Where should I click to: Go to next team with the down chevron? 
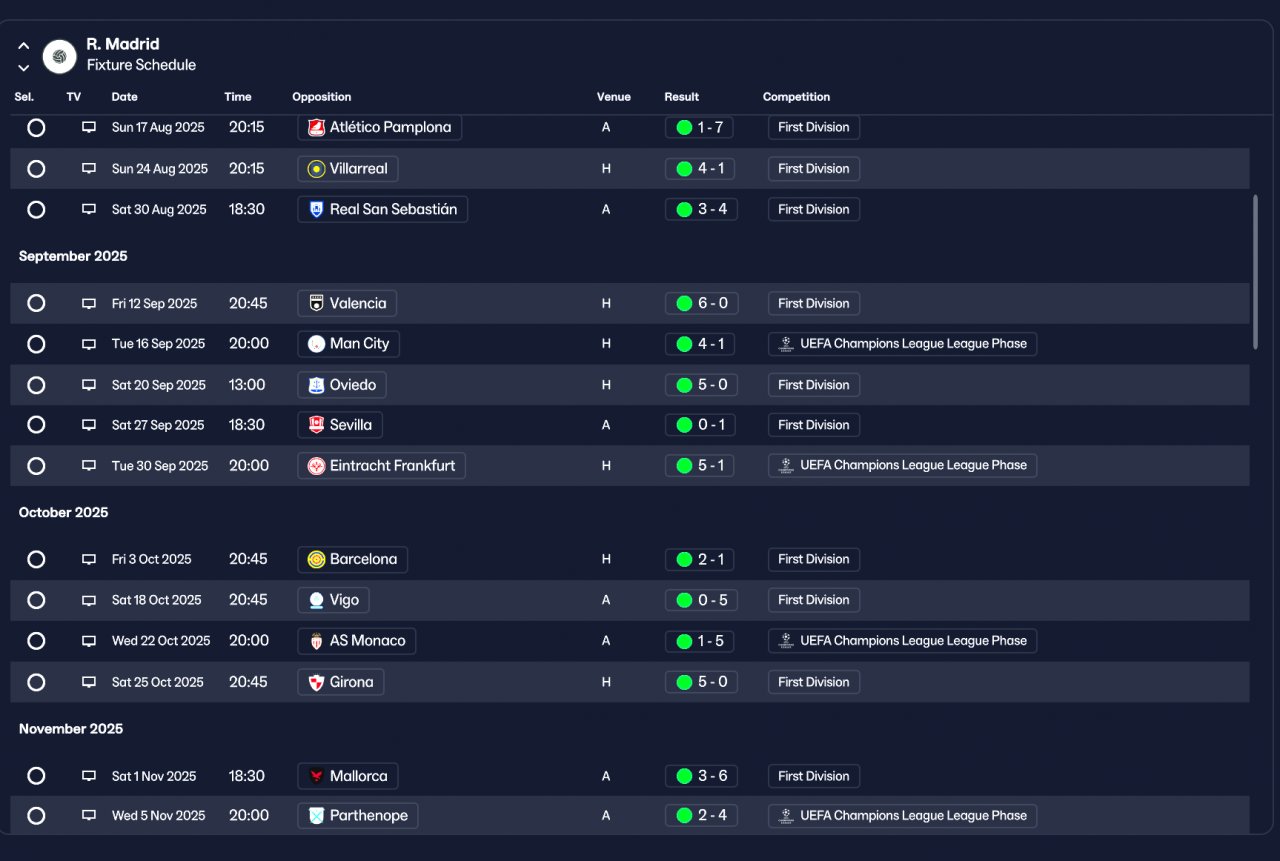pos(24,68)
